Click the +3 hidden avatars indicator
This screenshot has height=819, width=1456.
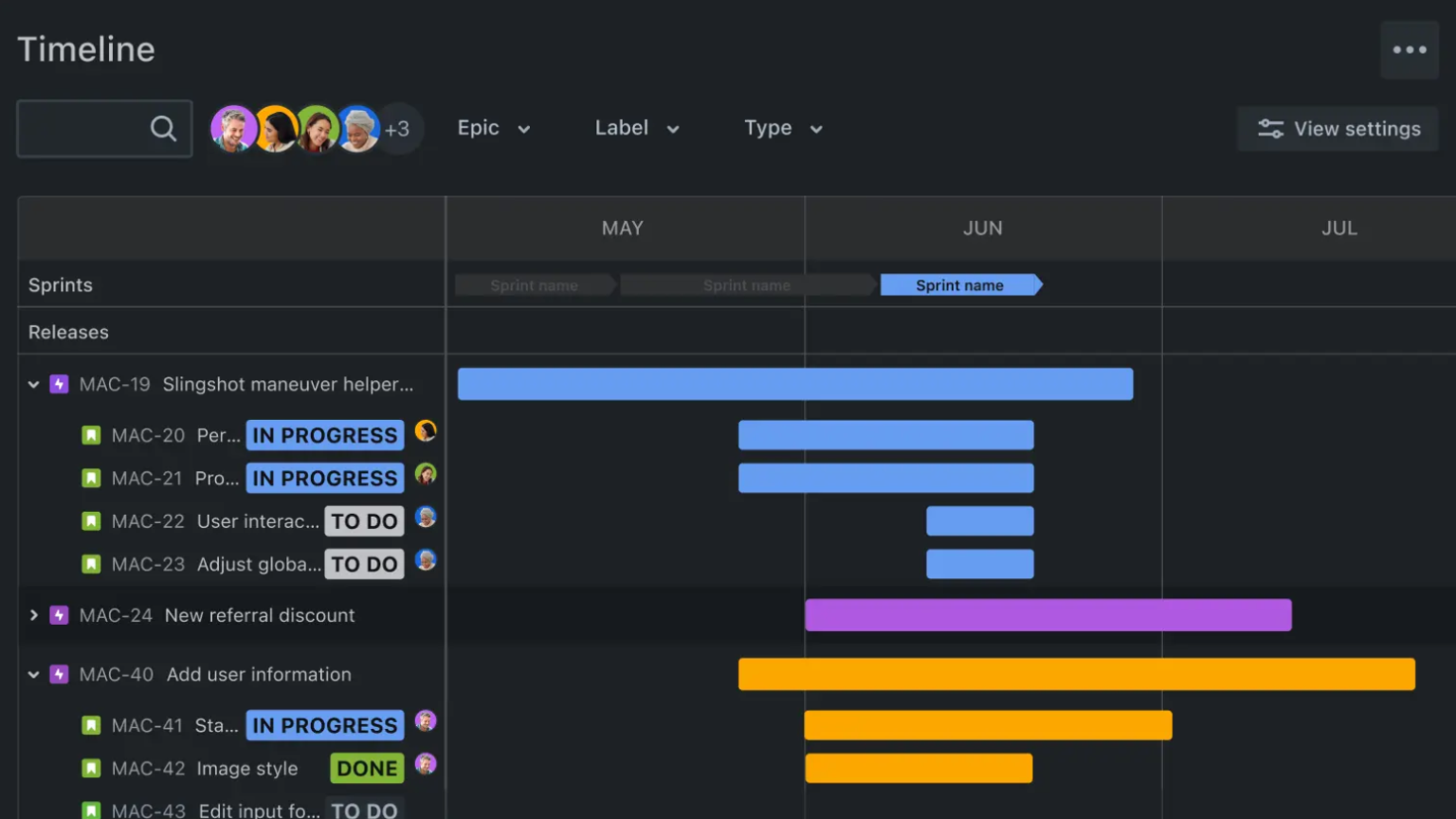click(x=397, y=128)
